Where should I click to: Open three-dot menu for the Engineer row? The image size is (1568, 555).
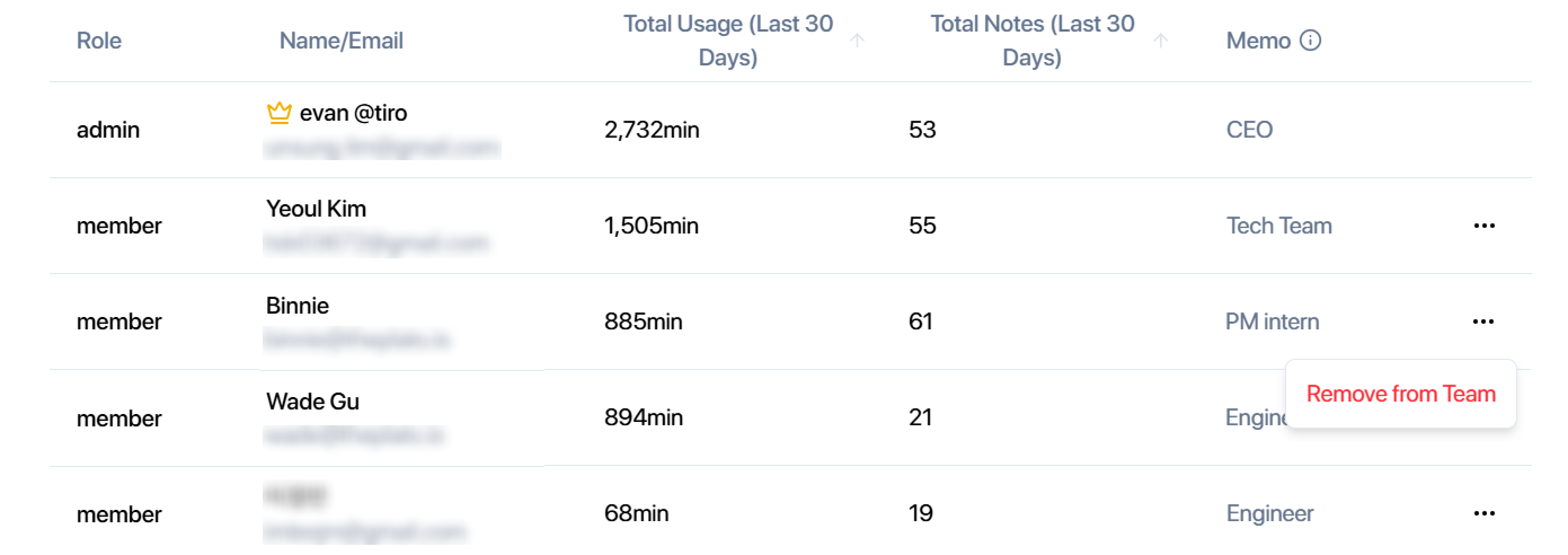[1484, 514]
